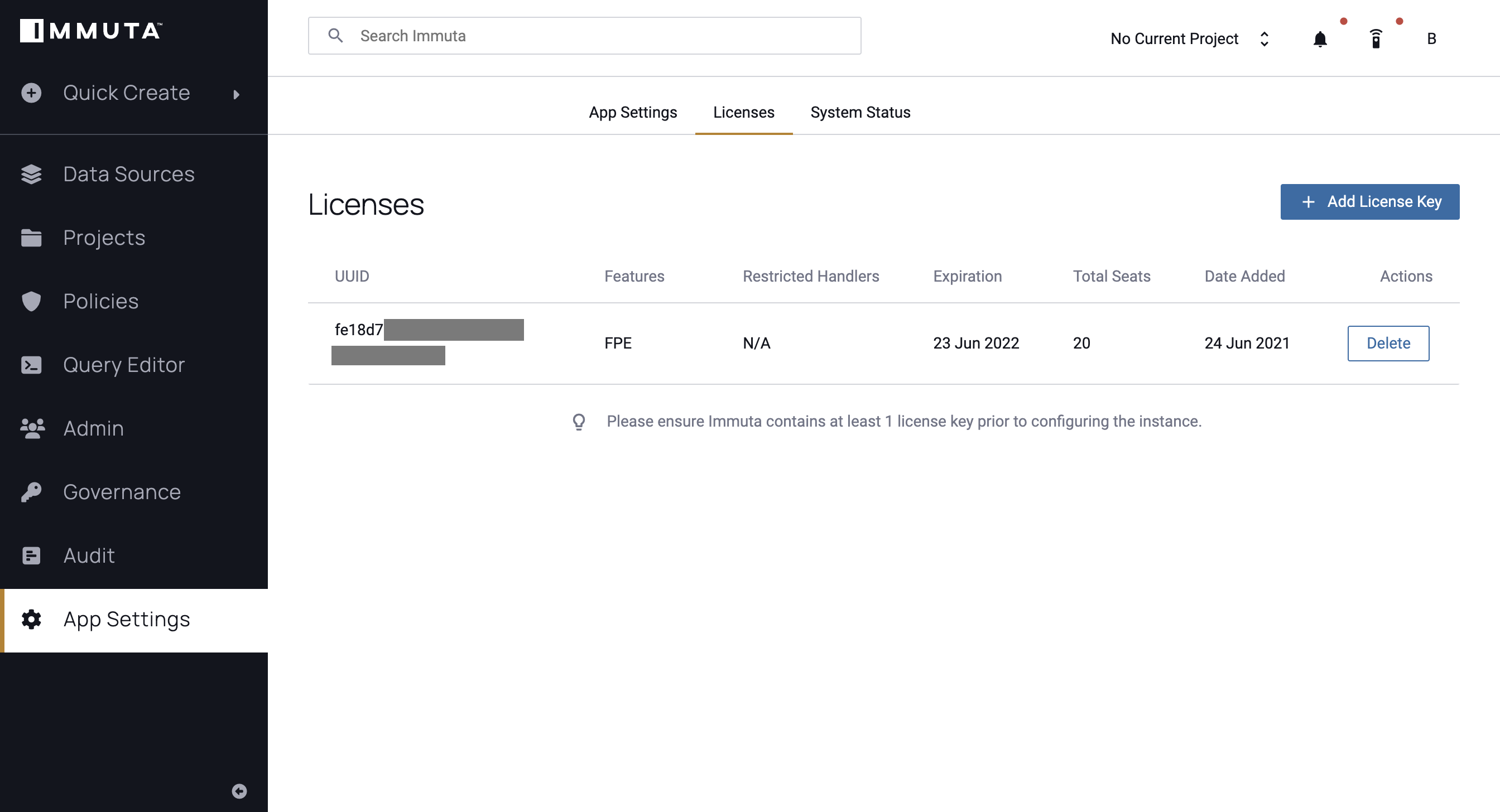Expand the Quick Create arrow menu
Image resolution: width=1500 pixels, height=812 pixels.
click(x=236, y=92)
